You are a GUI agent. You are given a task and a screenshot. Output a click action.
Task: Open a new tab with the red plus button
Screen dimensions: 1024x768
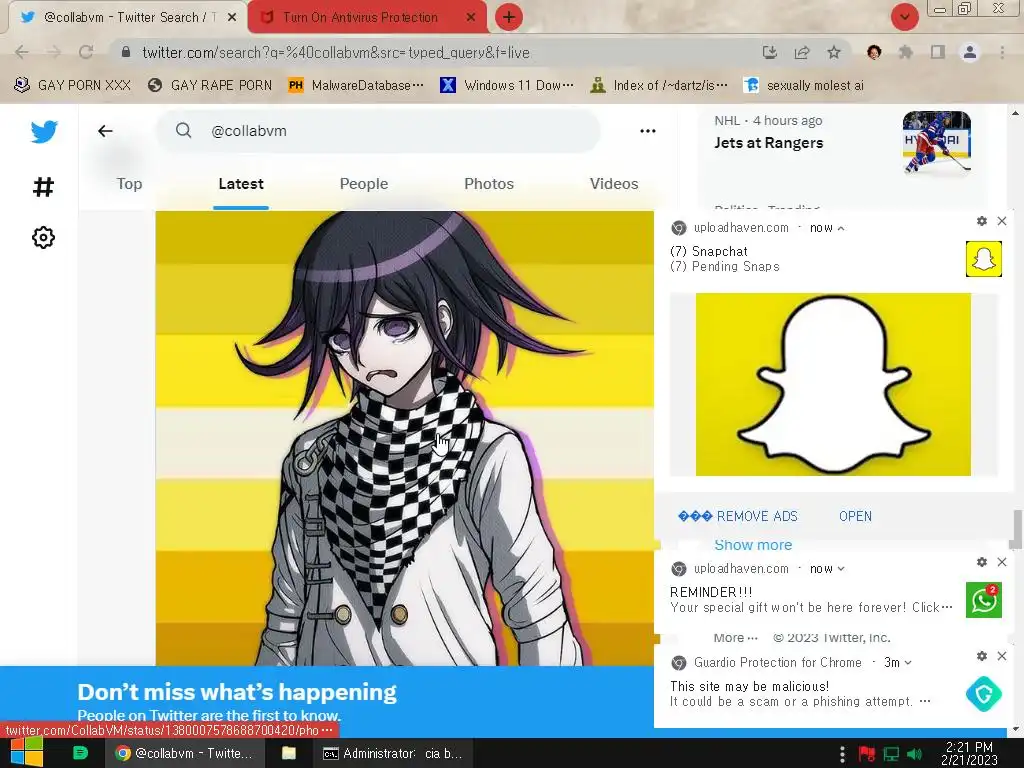coord(509,17)
